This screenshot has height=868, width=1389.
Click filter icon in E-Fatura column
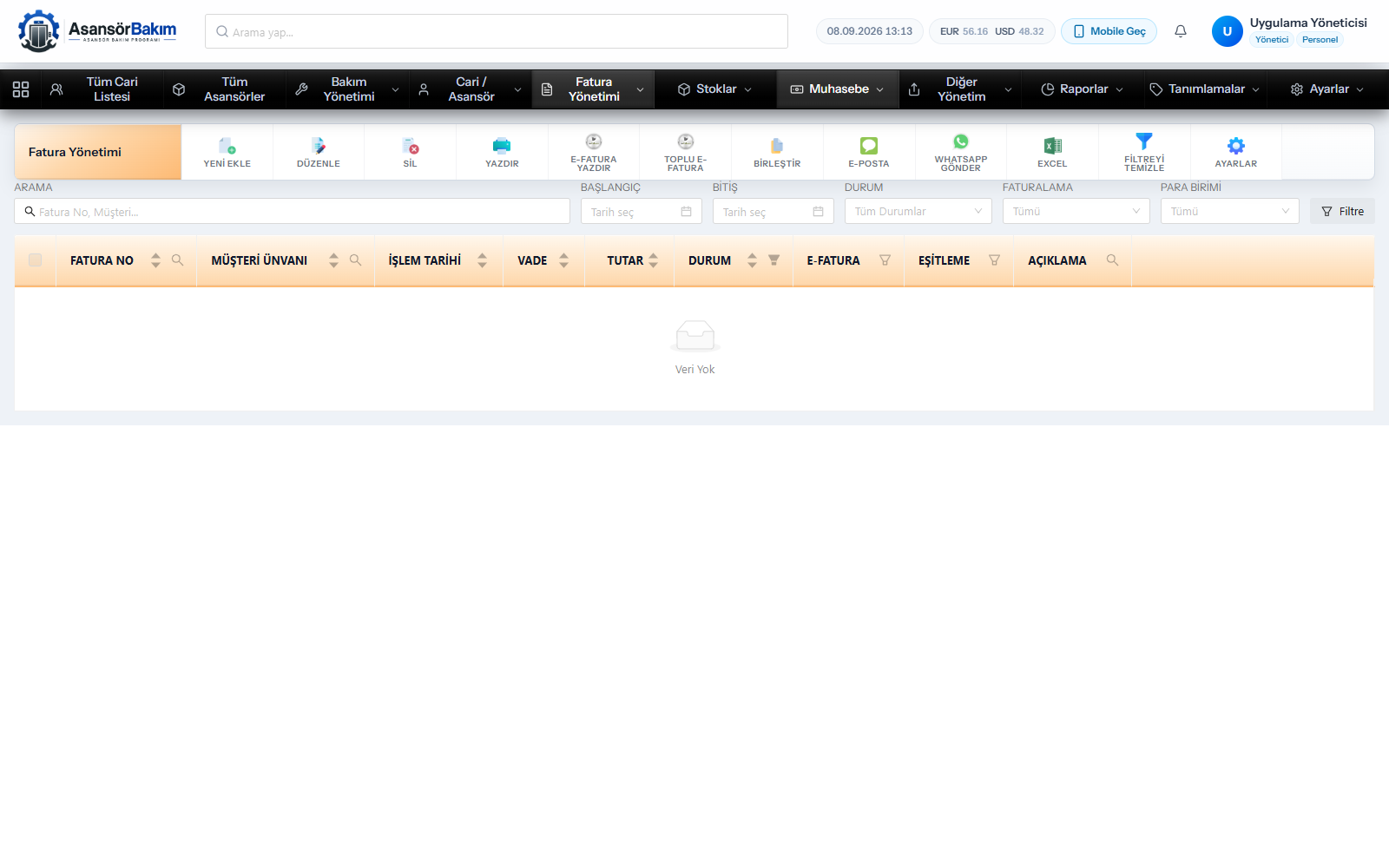click(885, 260)
